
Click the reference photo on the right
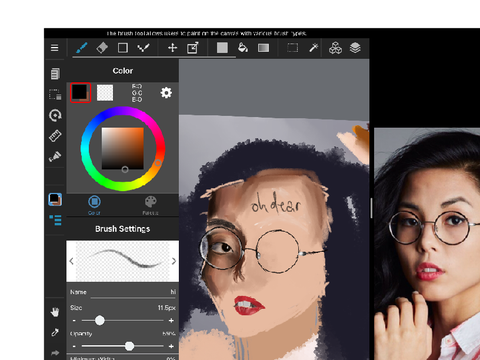pos(427,244)
